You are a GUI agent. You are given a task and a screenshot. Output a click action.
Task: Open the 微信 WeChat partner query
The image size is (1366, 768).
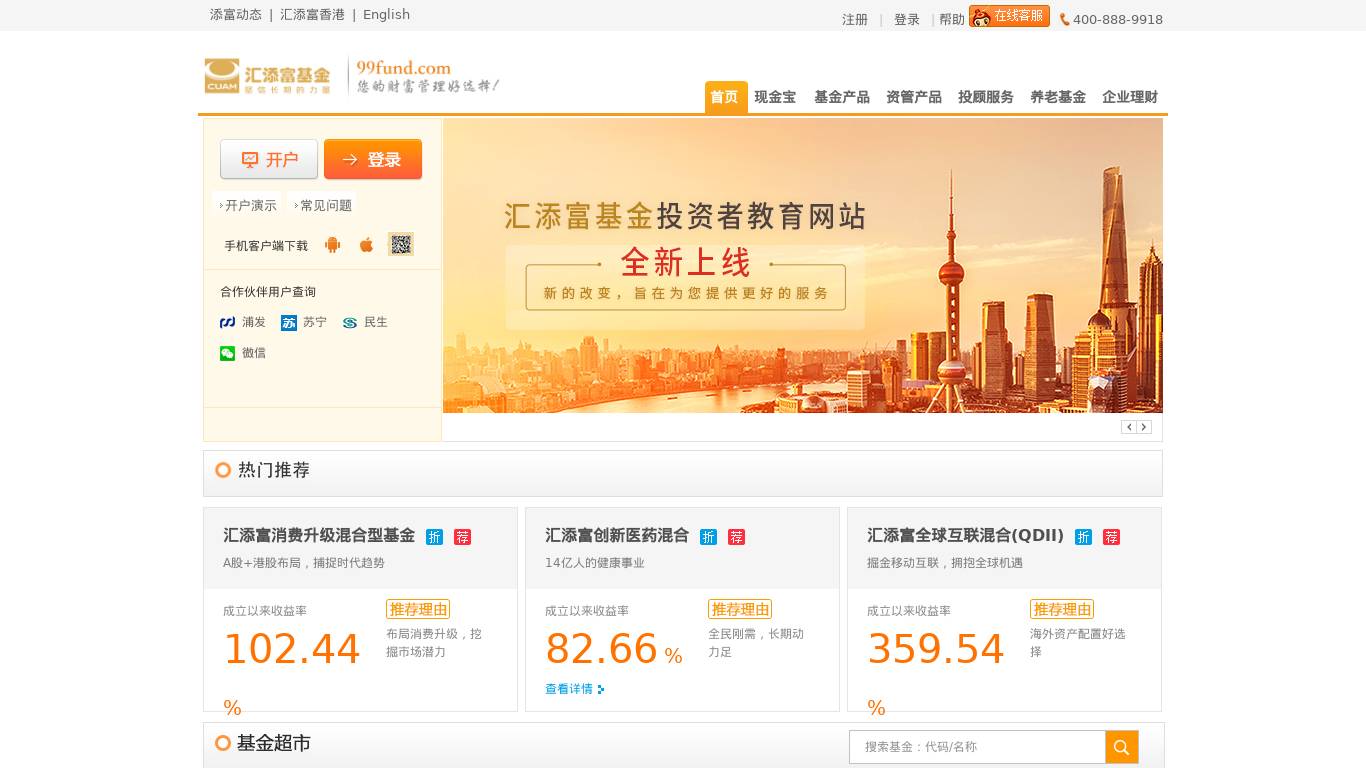click(242, 353)
